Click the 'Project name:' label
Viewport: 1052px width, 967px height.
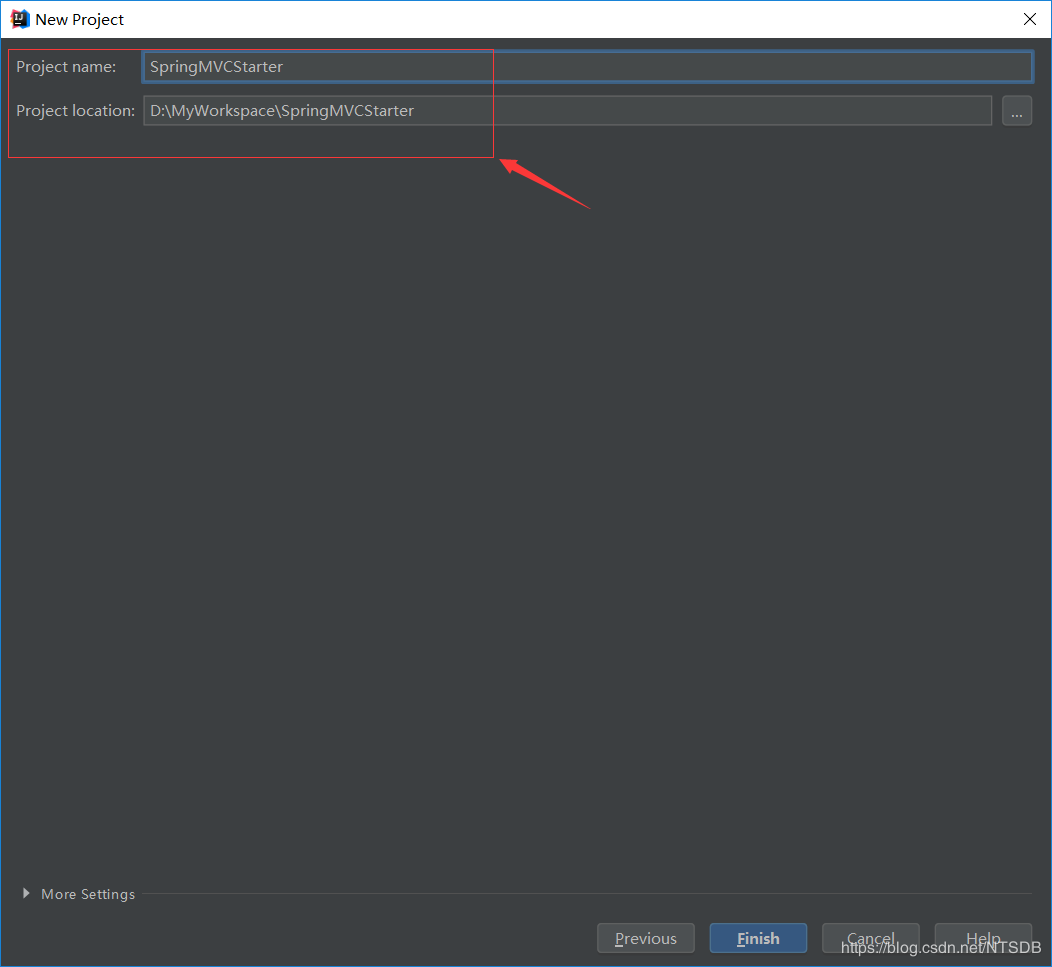(x=66, y=66)
